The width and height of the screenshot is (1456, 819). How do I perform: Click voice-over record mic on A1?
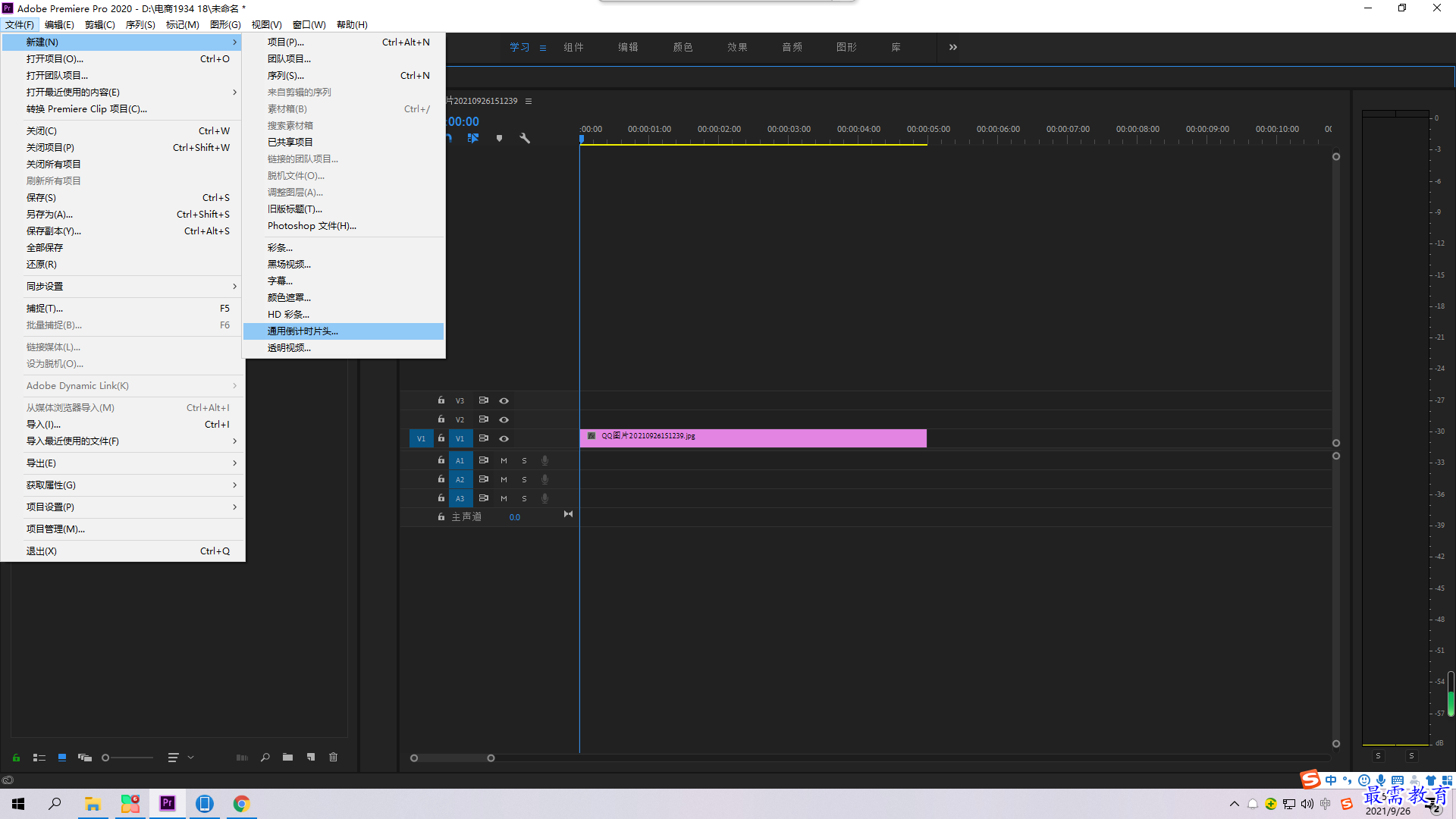(544, 460)
